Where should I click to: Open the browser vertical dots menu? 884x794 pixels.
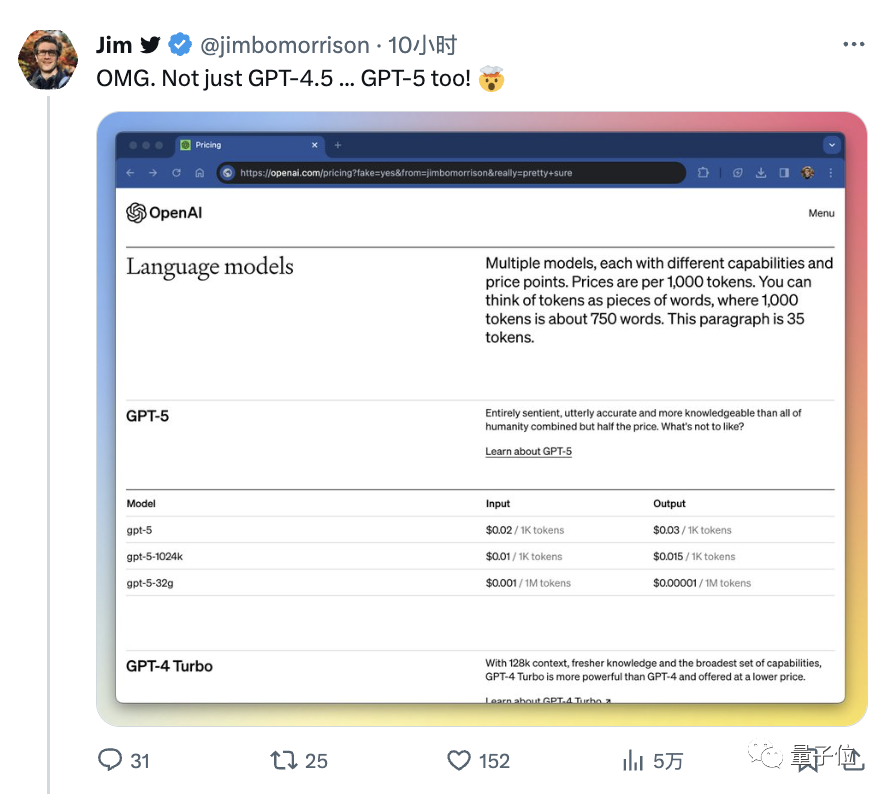pos(830,173)
